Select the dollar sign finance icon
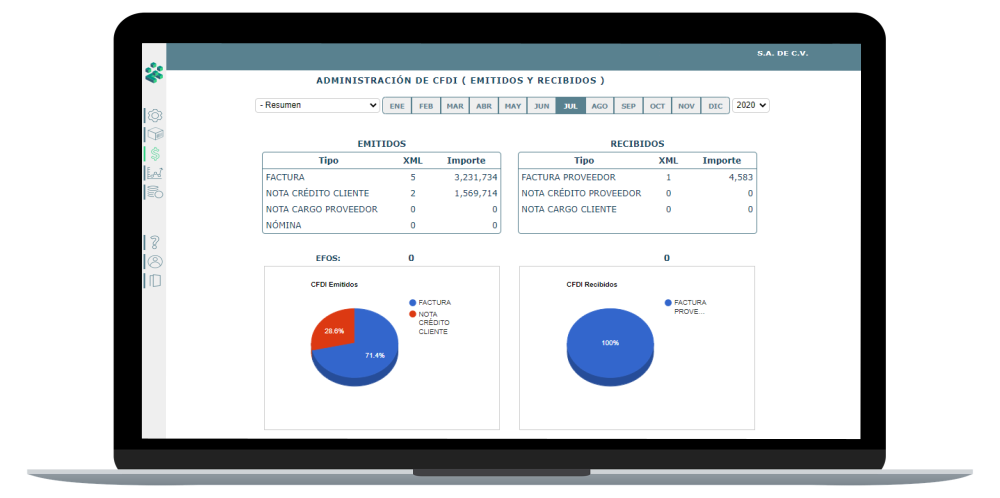Viewport: 1000px width, 498px height. pyautogui.click(x=155, y=154)
